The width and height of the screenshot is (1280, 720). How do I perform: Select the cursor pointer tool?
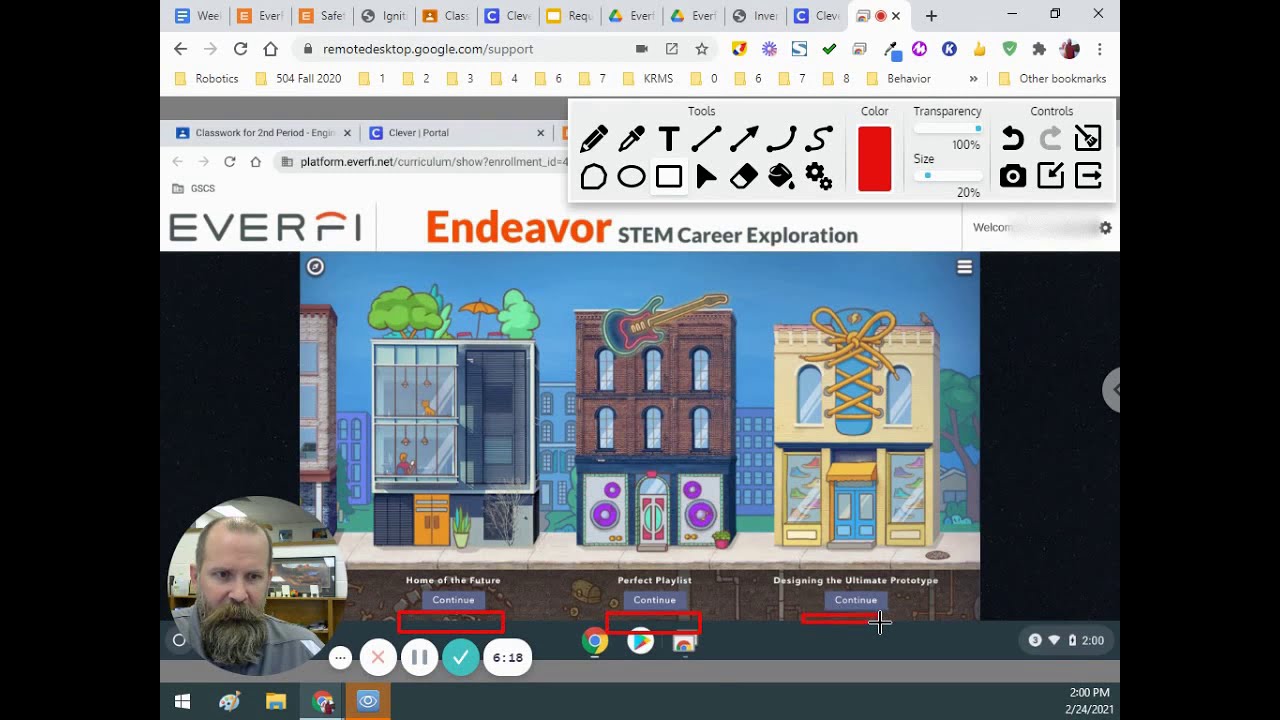[706, 177]
